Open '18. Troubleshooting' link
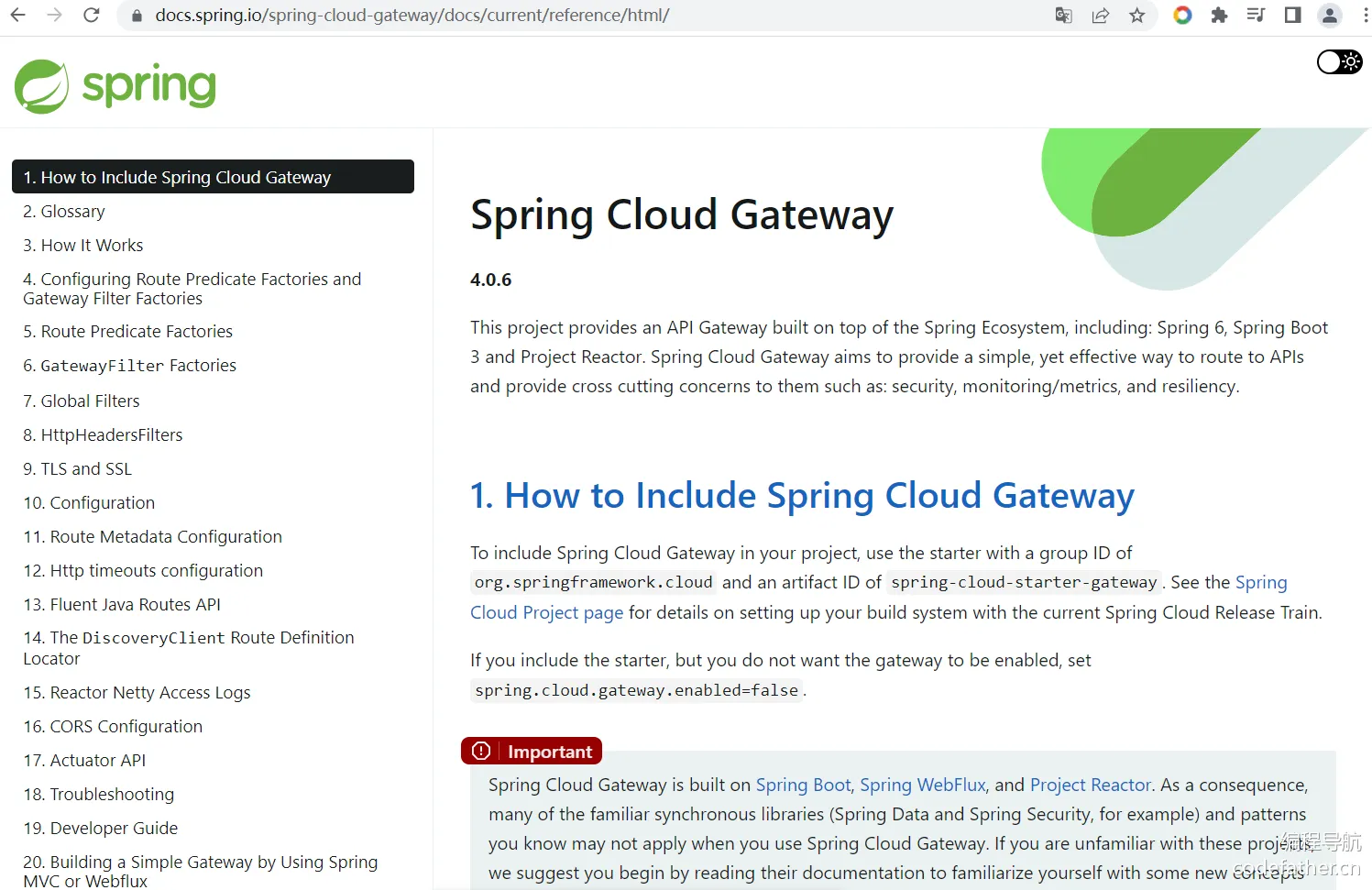This screenshot has width=1372, height=890. tap(99, 795)
